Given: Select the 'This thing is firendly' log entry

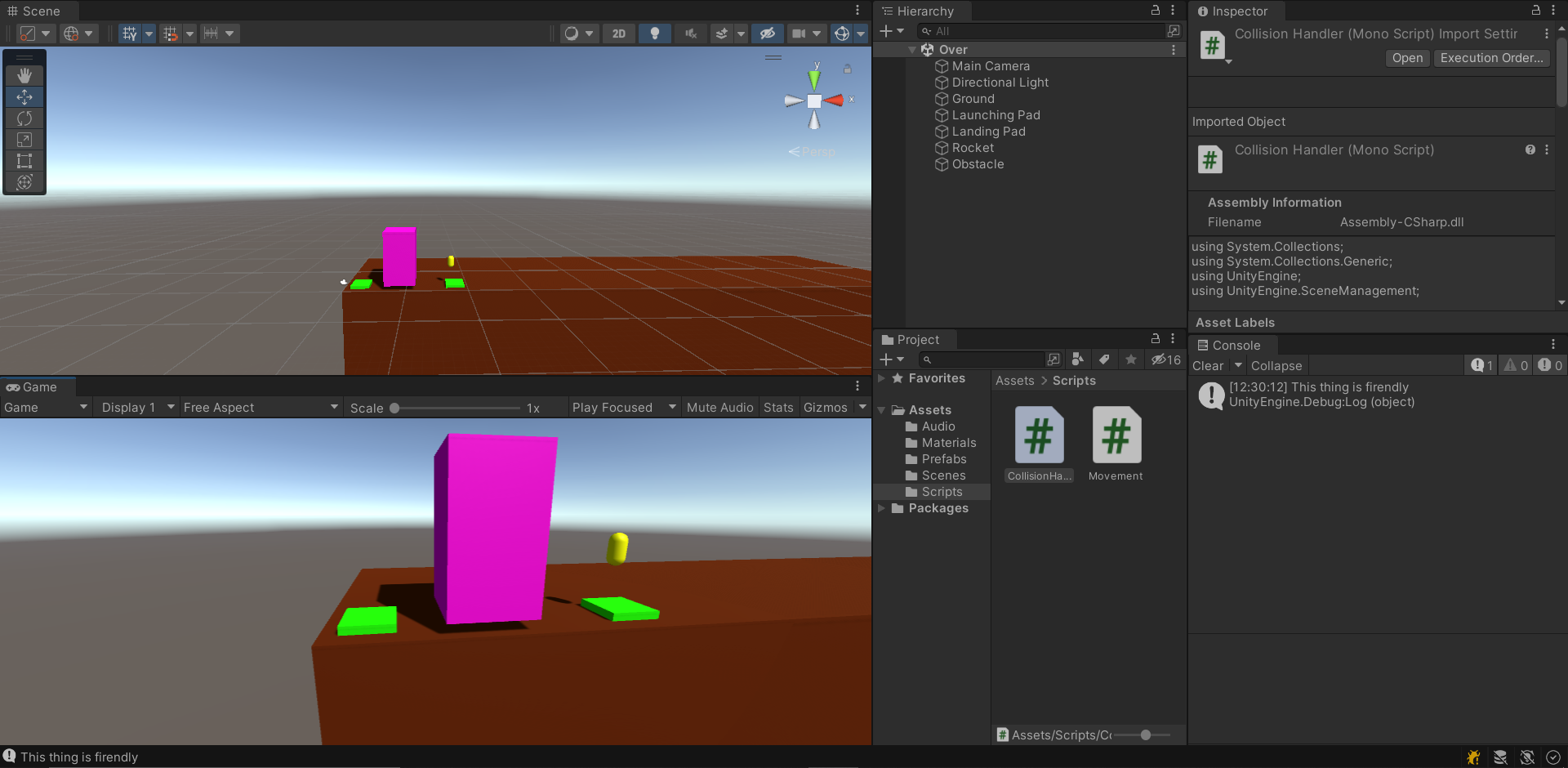Looking at the screenshot, I should (1378, 395).
